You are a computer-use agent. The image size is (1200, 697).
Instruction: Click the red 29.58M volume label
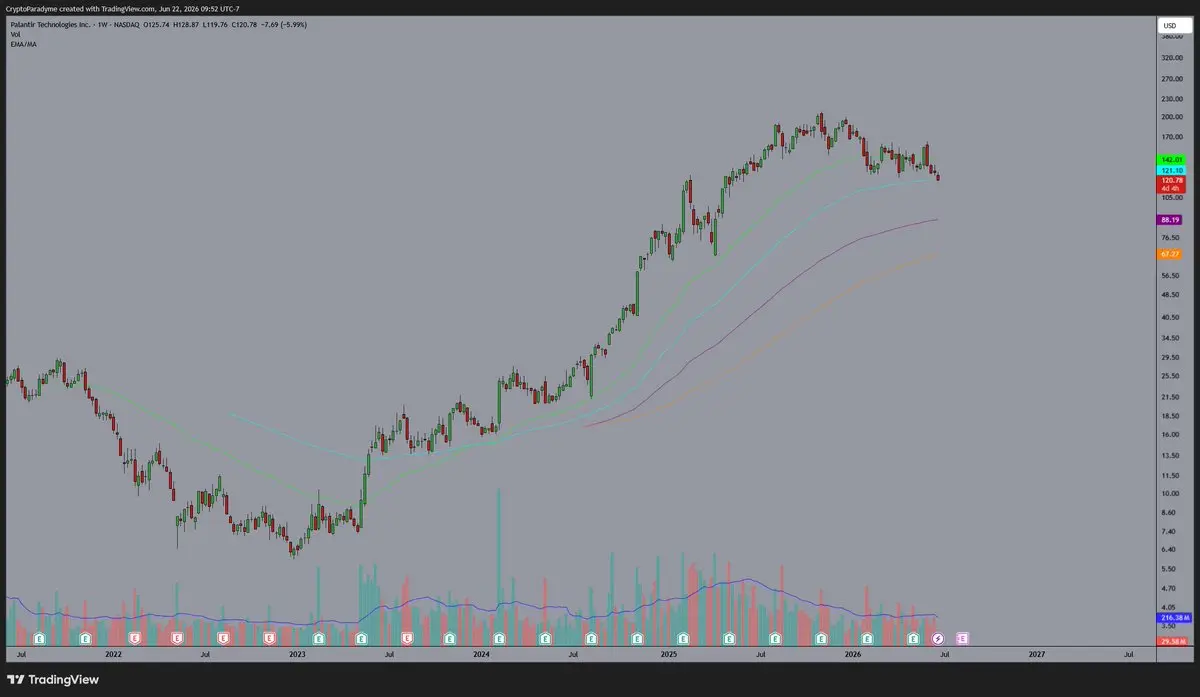click(1170, 641)
